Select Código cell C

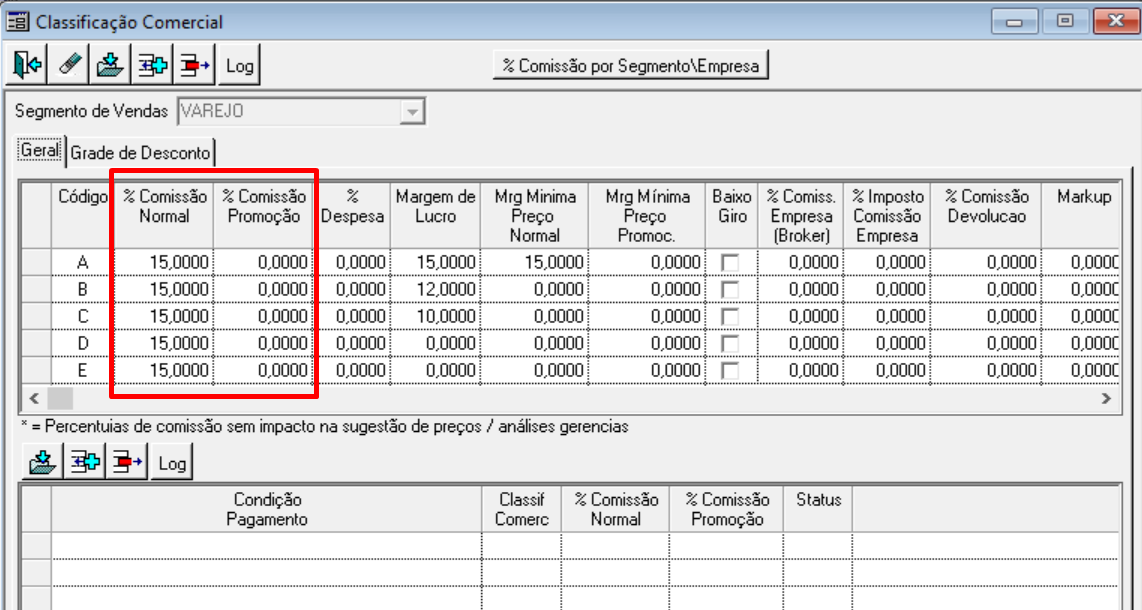pyautogui.click(x=82, y=317)
